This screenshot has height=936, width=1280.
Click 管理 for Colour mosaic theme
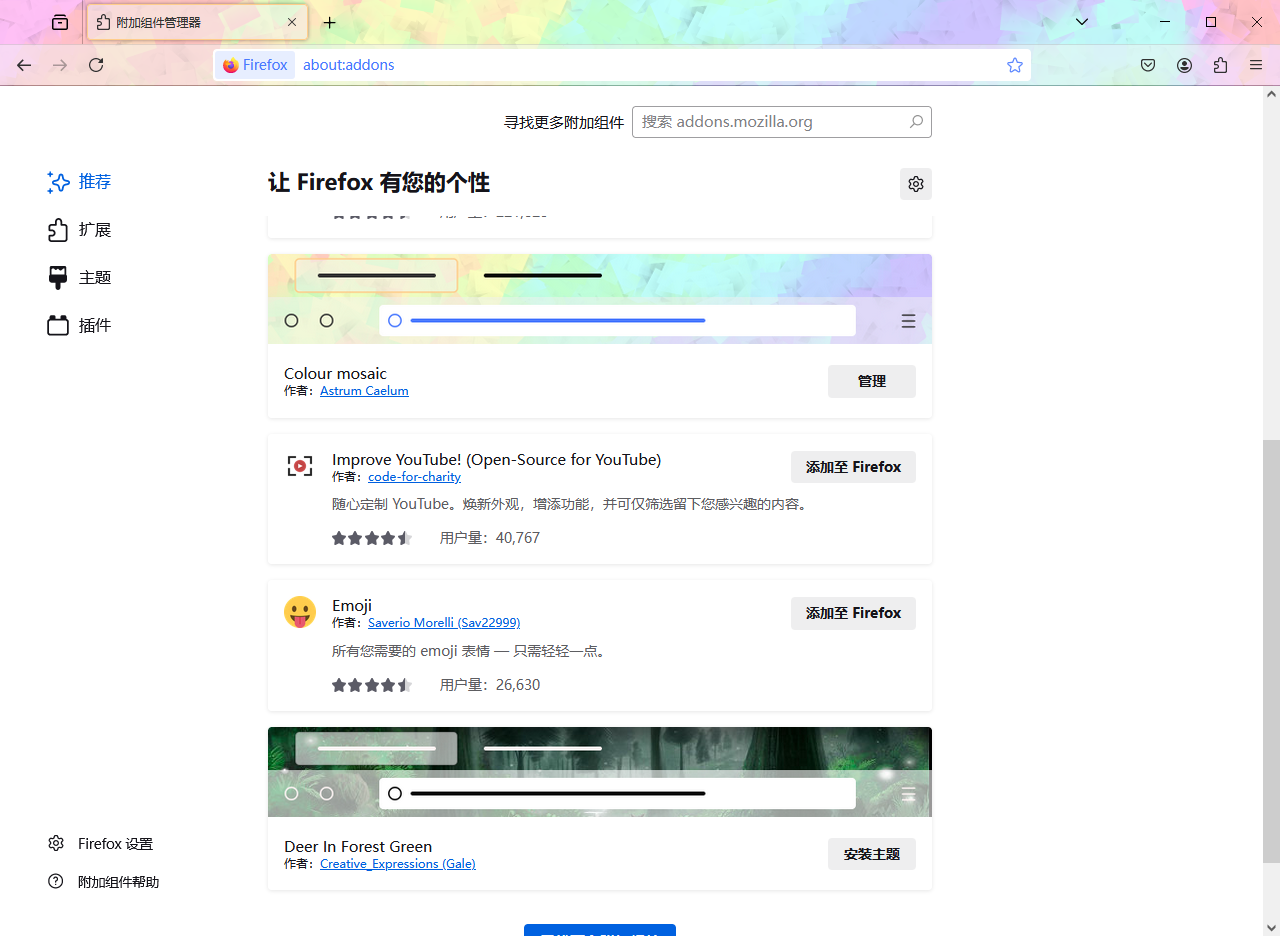pyautogui.click(x=871, y=381)
